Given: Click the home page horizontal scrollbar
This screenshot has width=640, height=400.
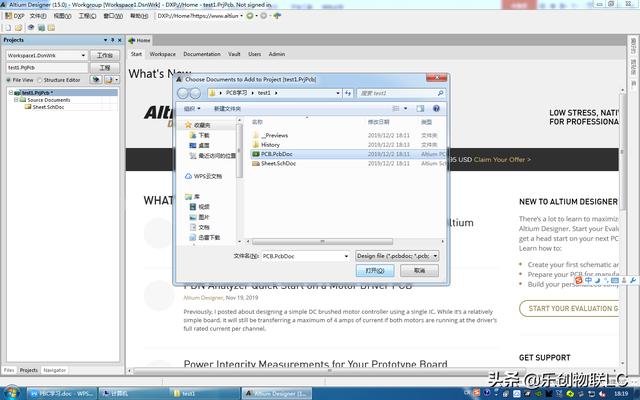Looking at the screenshot, I should (331, 371).
